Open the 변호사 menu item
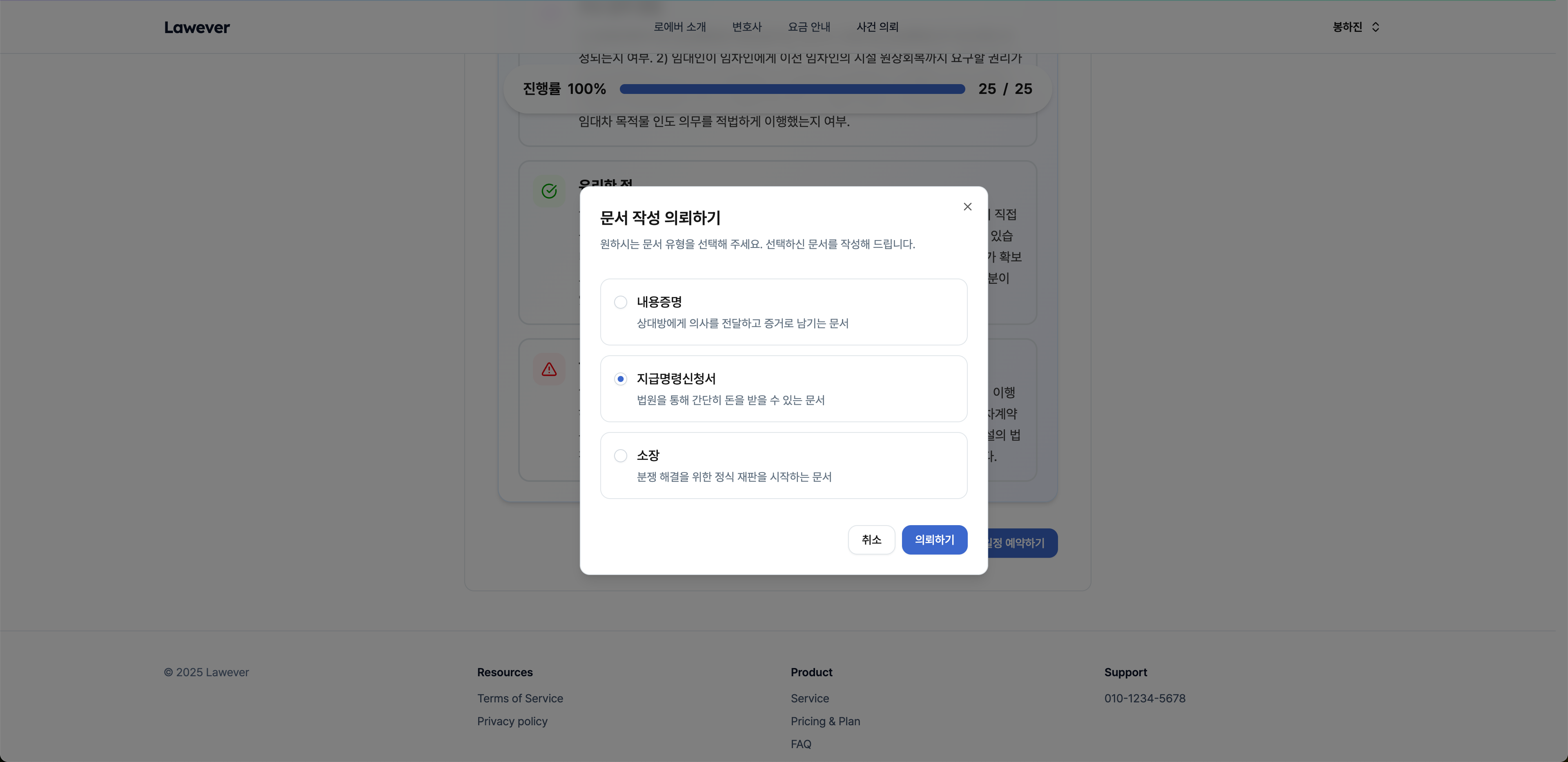The image size is (1568, 762). click(746, 27)
